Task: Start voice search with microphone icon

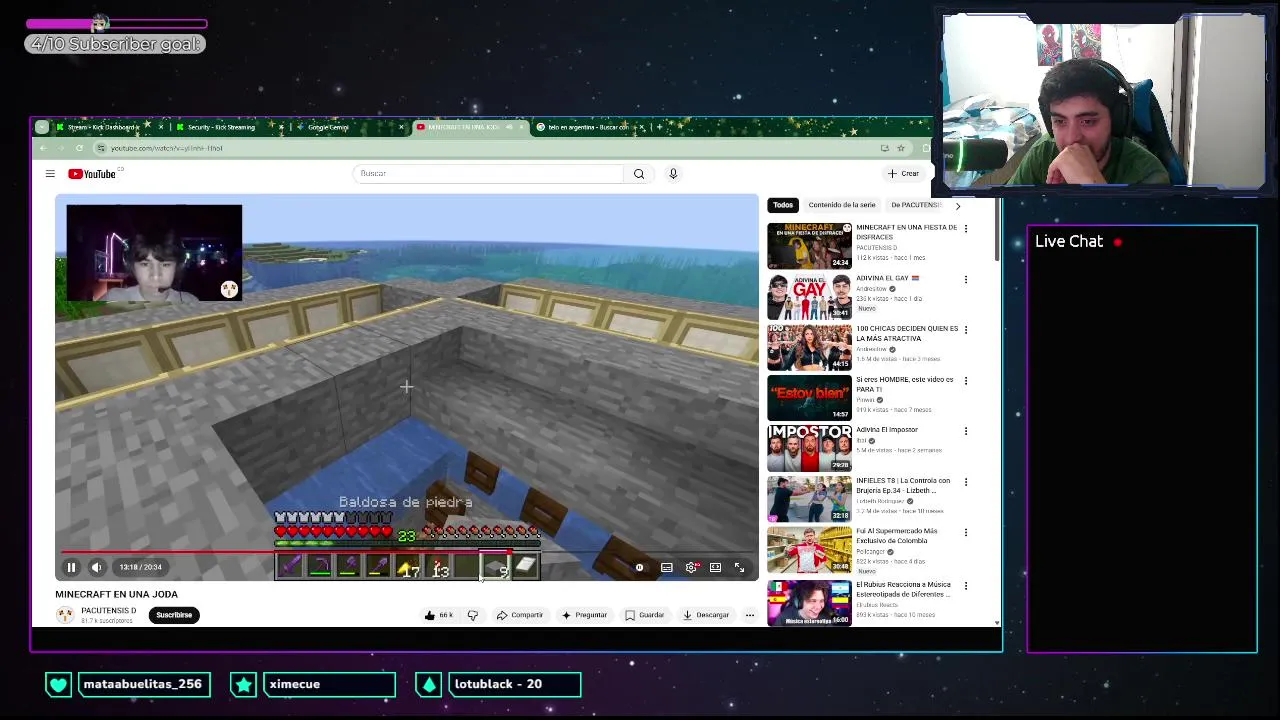Action: 673,174
